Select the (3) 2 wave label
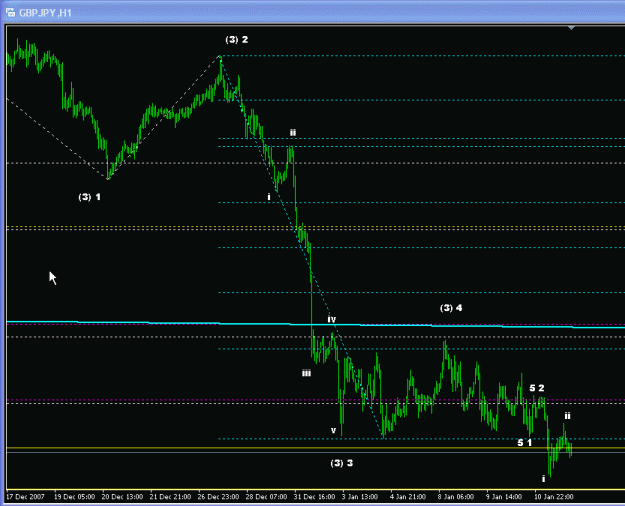 click(x=237, y=39)
